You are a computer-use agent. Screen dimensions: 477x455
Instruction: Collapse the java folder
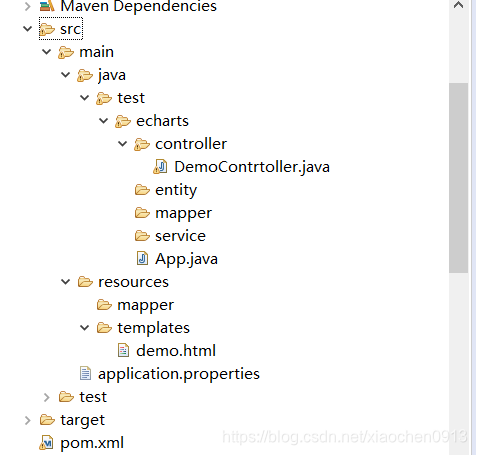click(x=66, y=75)
